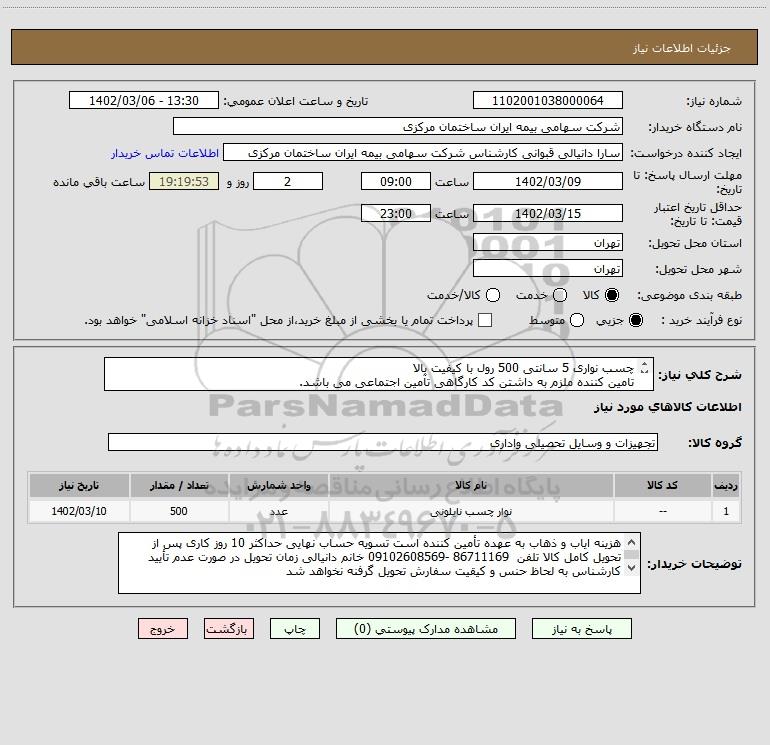Click the remaining time countdown 19:19:53

point(184,181)
